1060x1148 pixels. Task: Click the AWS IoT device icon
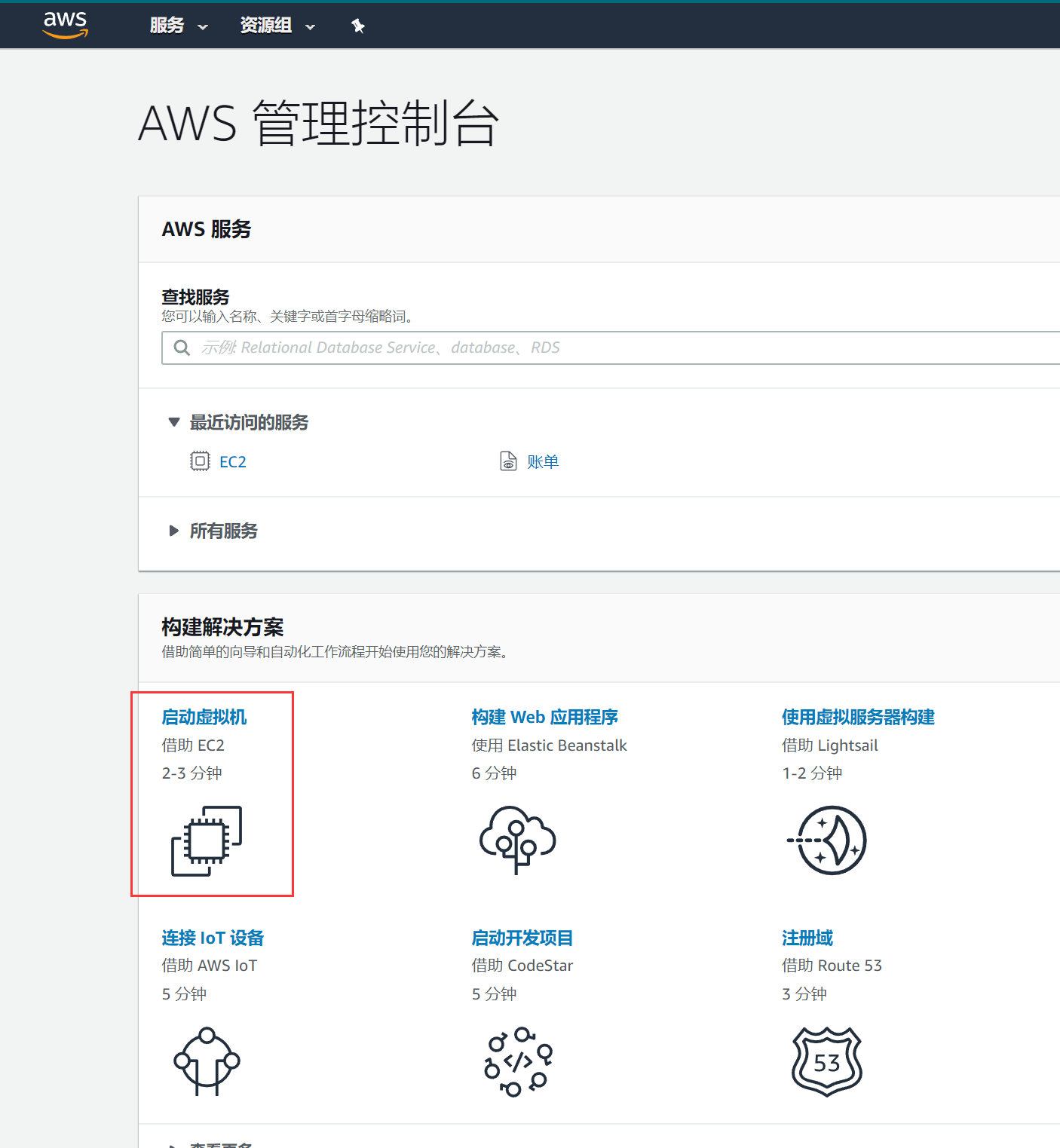pos(207,1061)
